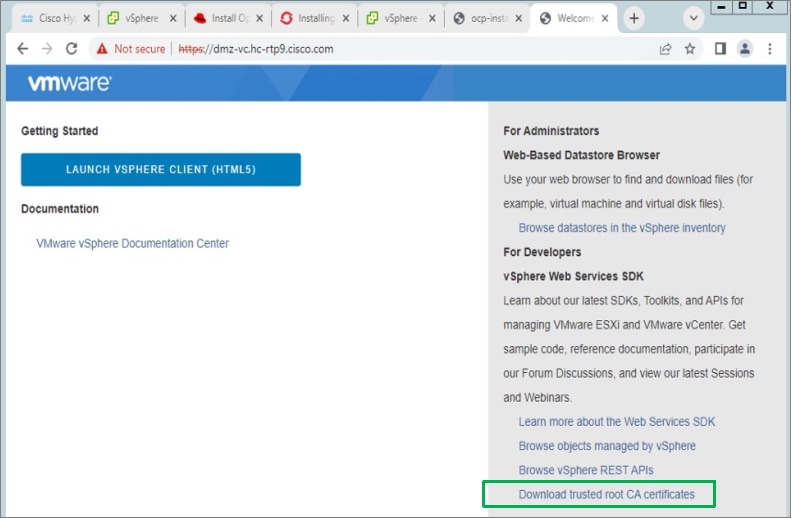791x518 pixels.
Task: Close the ocp-insta tab
Action: pos(519,19)
